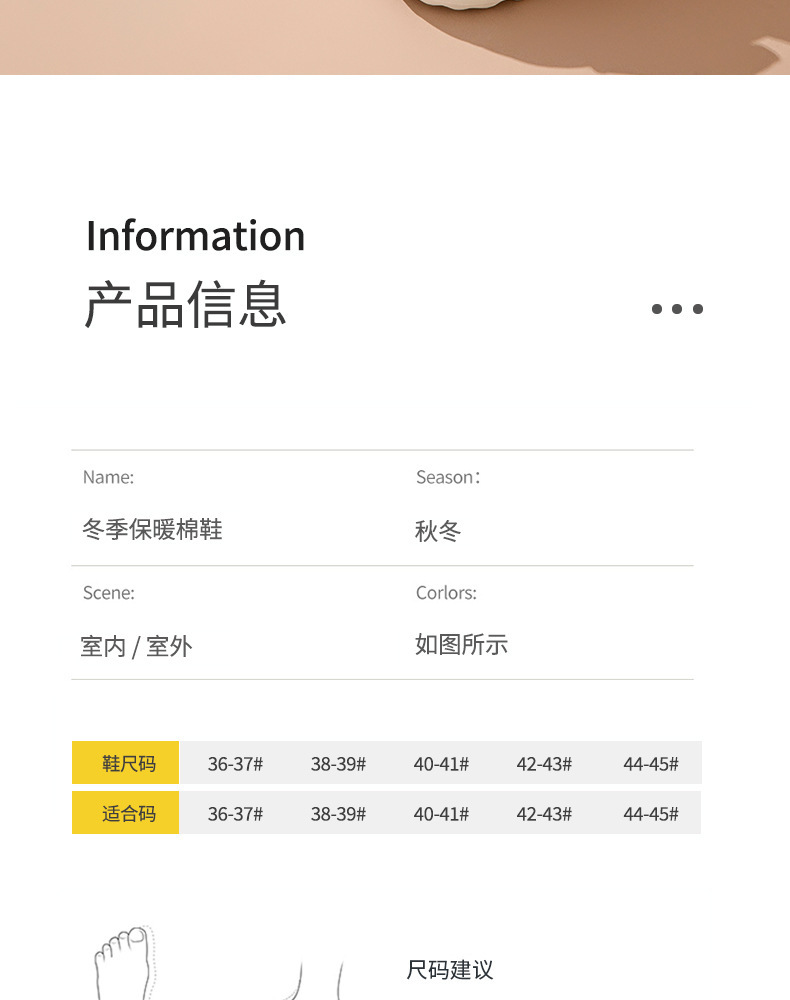Select the yellow 适合码 label cell

coord(126,813)
